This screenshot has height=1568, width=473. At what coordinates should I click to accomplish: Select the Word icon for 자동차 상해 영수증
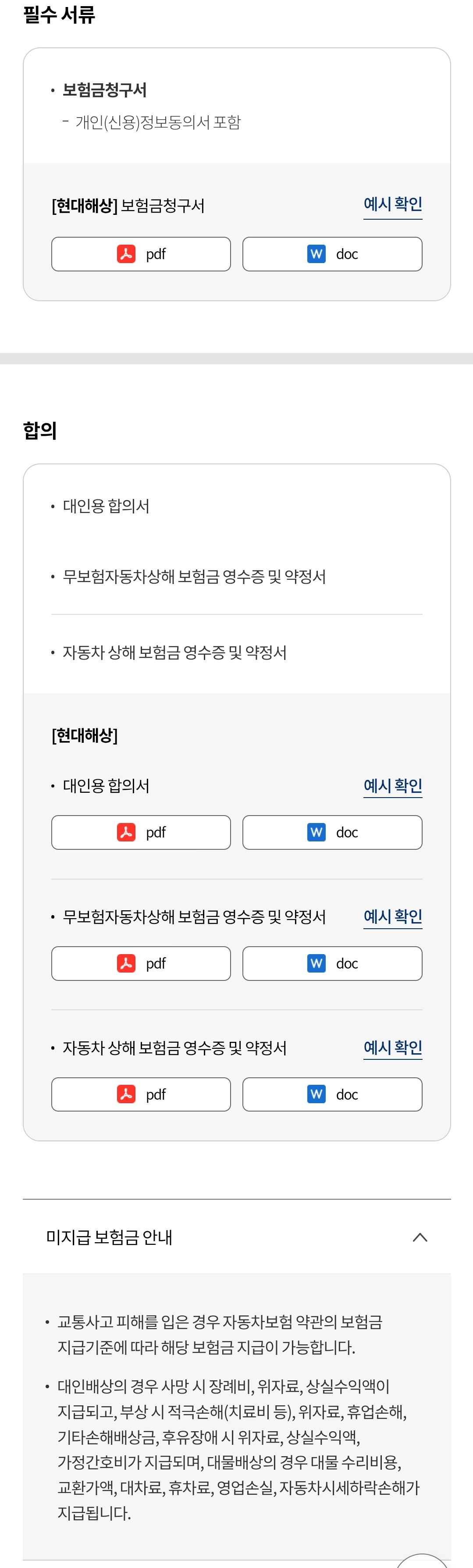[316, 1094]
